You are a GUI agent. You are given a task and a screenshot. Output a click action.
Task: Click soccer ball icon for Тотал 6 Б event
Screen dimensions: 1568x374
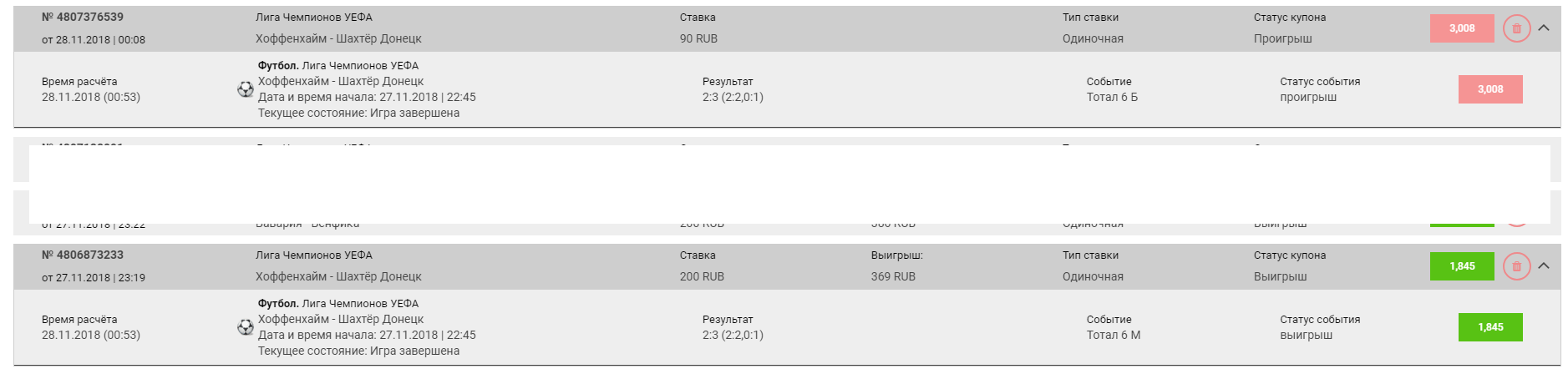click(x=246, y=89)
